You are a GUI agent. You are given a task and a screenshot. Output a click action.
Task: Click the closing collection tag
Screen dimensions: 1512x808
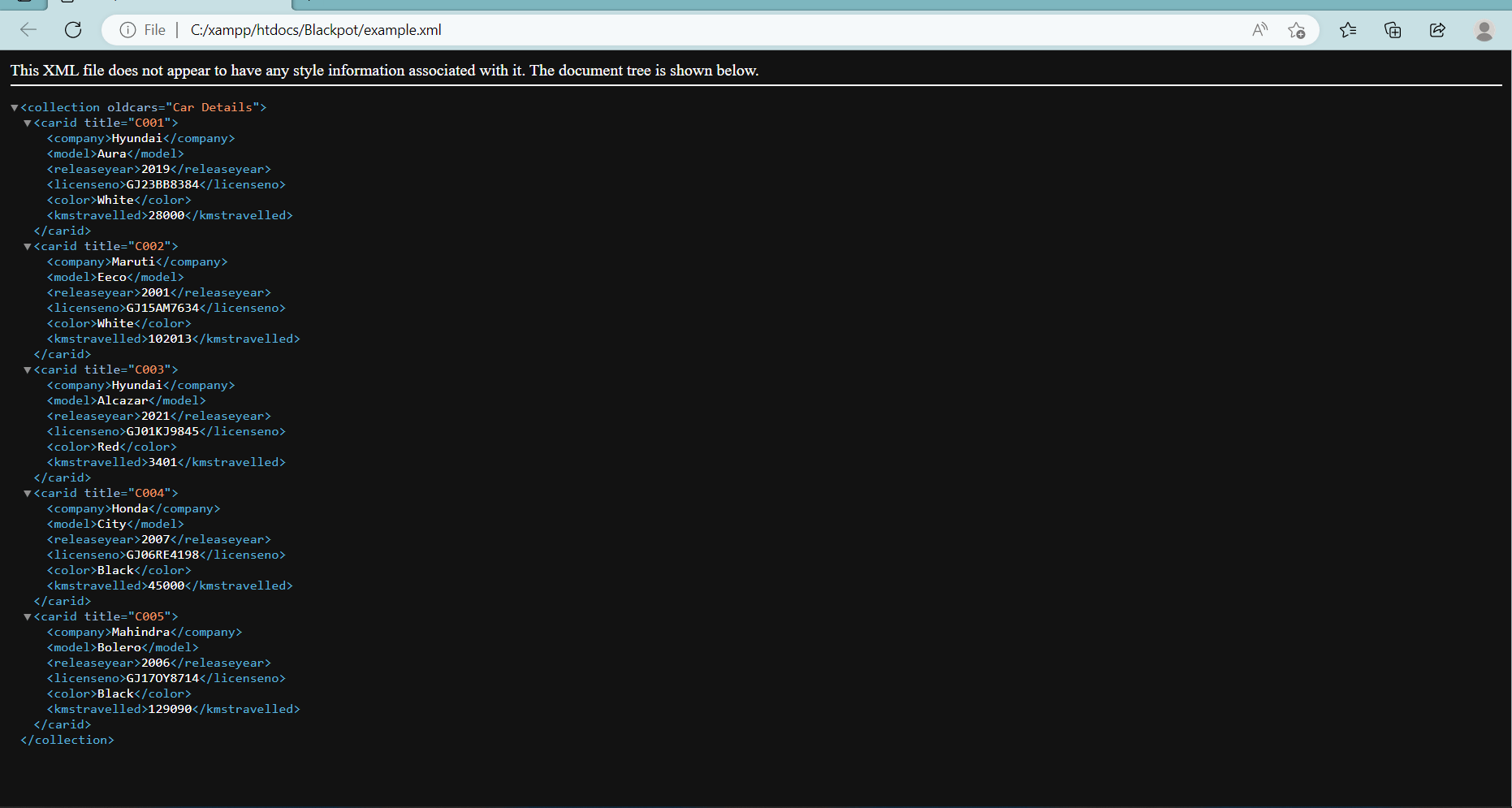67,740
